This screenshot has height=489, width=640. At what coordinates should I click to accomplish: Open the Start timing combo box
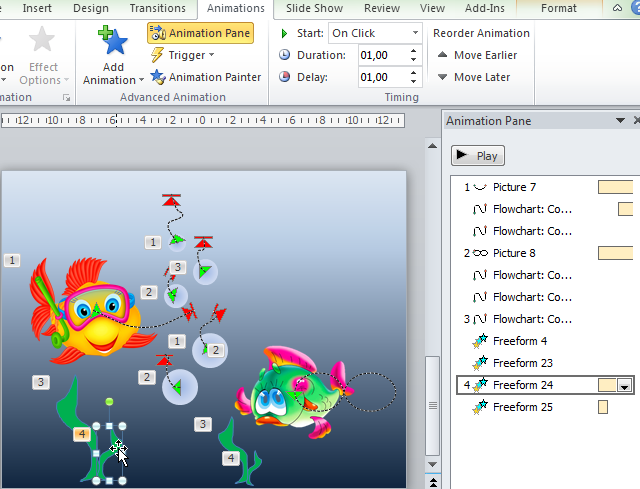pos(375,33)
